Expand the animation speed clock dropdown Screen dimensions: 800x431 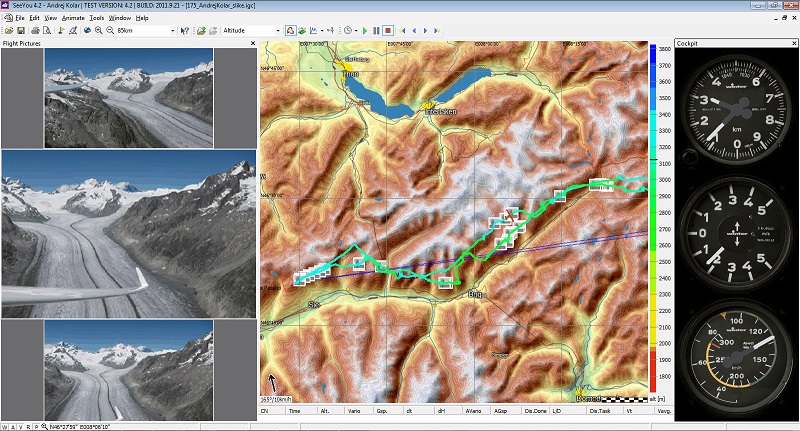pos(358,31)
